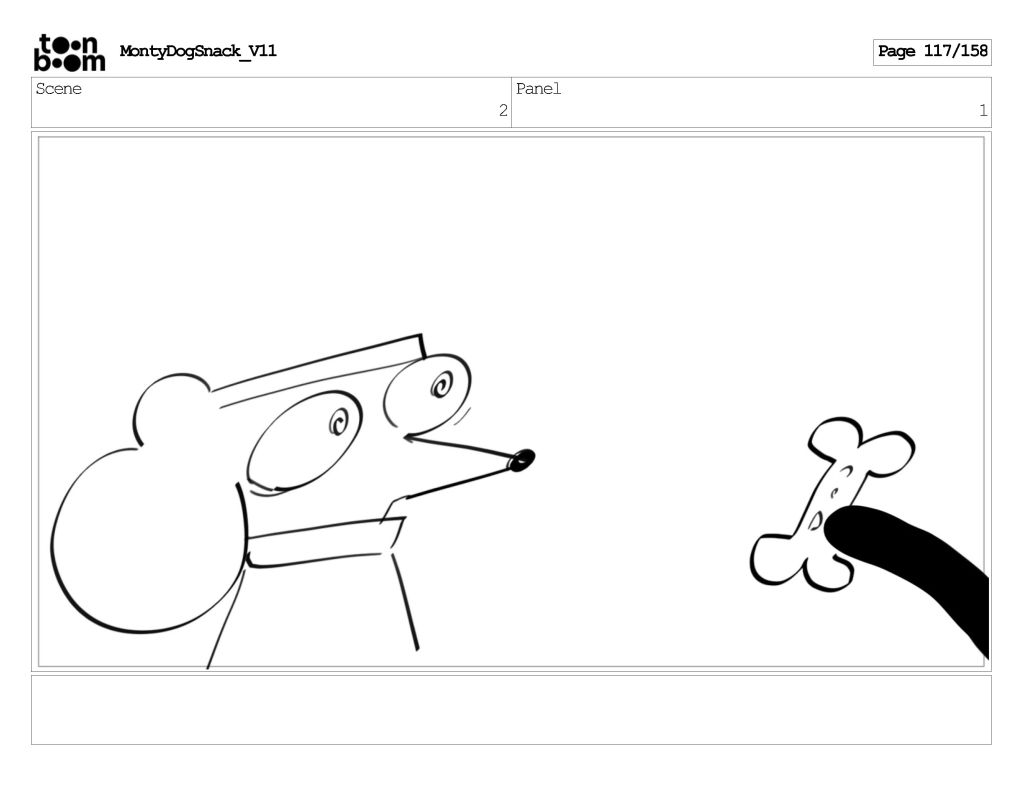The height and width of the screenshot is (791, 1024).
Task: Select the MontyDogSnack_V11 project title
Action: point(198,51)
